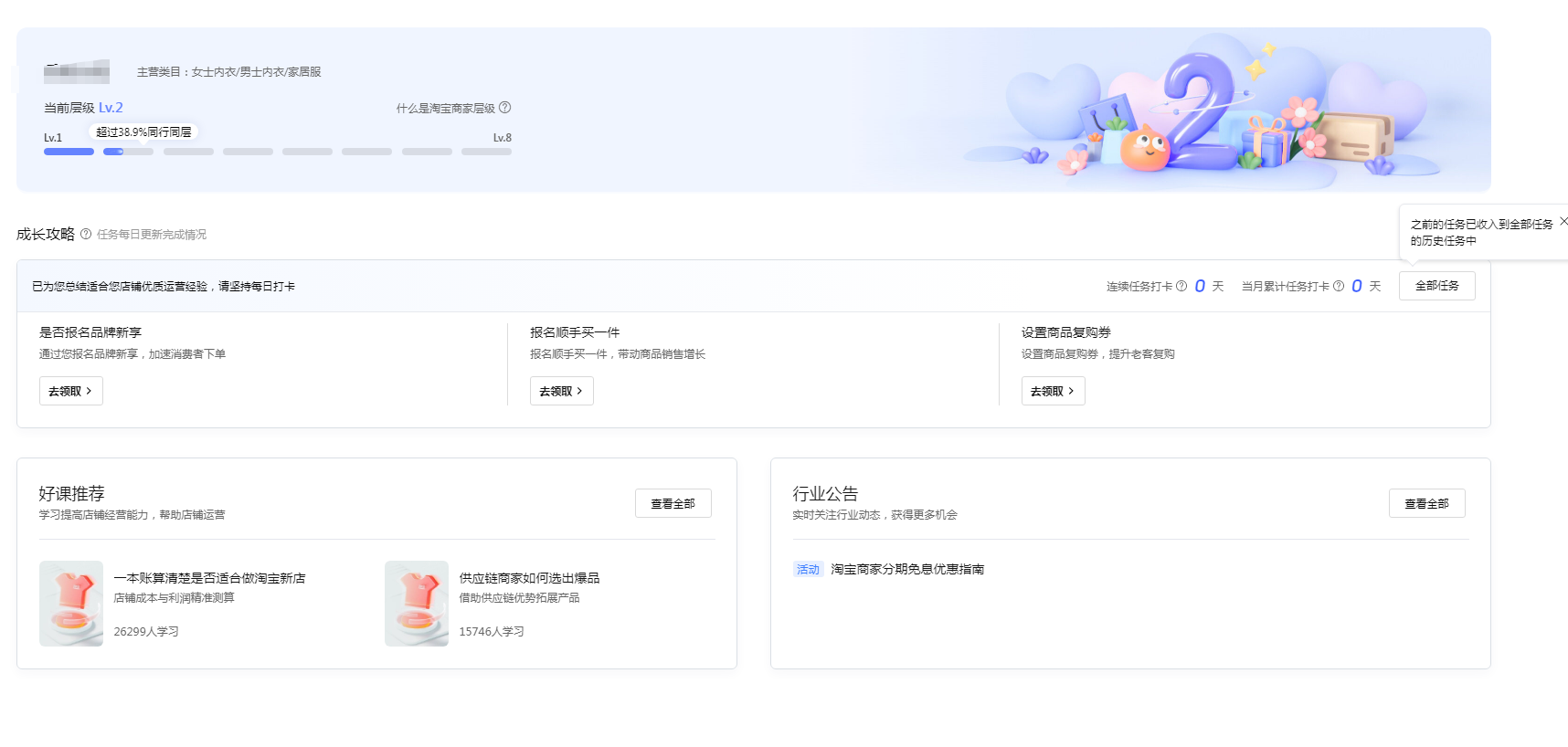Viewport: 1568px width, 747px height.
Task: Open 什么是淘宝商家层级 link
Action: click(446, 108)
